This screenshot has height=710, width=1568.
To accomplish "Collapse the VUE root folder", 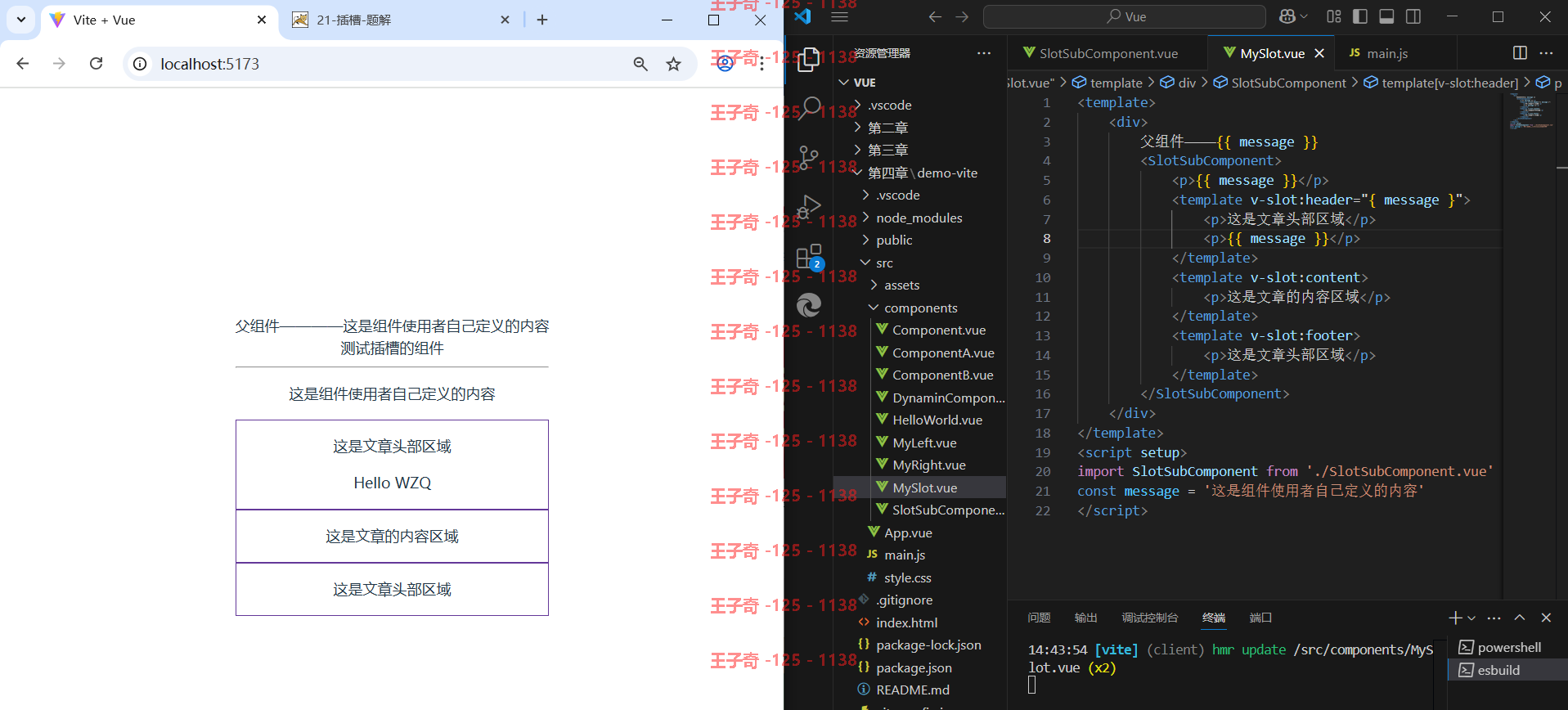I will pyautogui.click(x=919, y=83).
